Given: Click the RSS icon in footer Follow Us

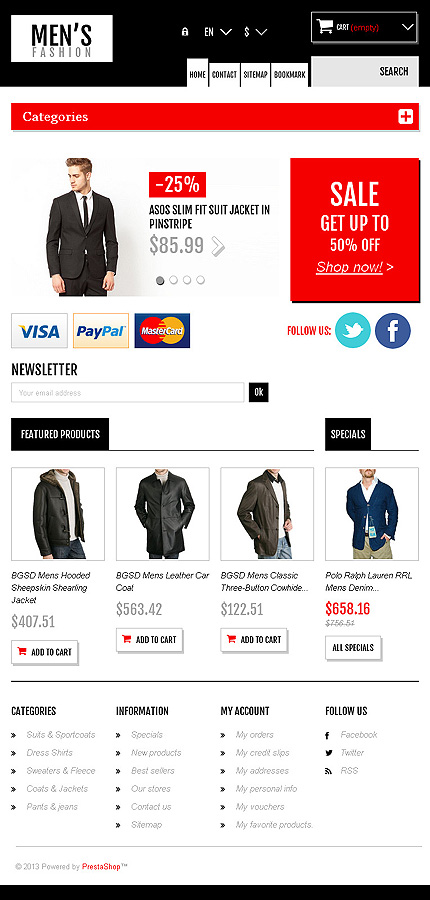Looking at the screenshot, I should click(328, 771).
